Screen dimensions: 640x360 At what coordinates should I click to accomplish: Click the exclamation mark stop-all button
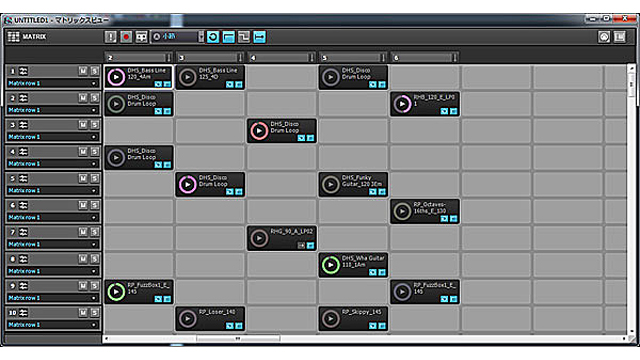click(110, 37)
